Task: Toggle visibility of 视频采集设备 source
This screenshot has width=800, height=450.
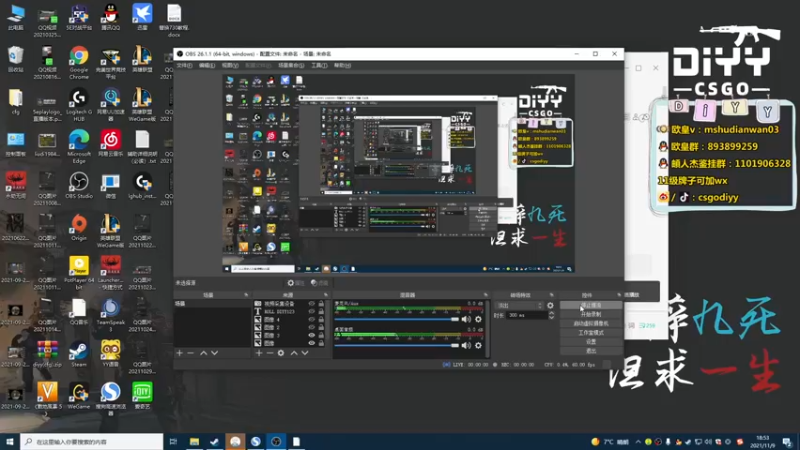Action: point(311,304)
